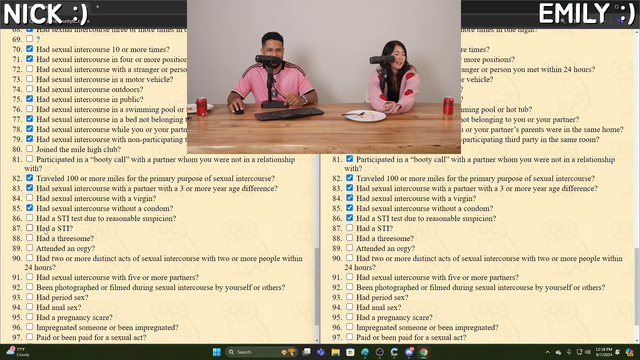This screenshot has height=360, width=640.
Task: Click the taskbar Search box
Action: click(261, 352)
